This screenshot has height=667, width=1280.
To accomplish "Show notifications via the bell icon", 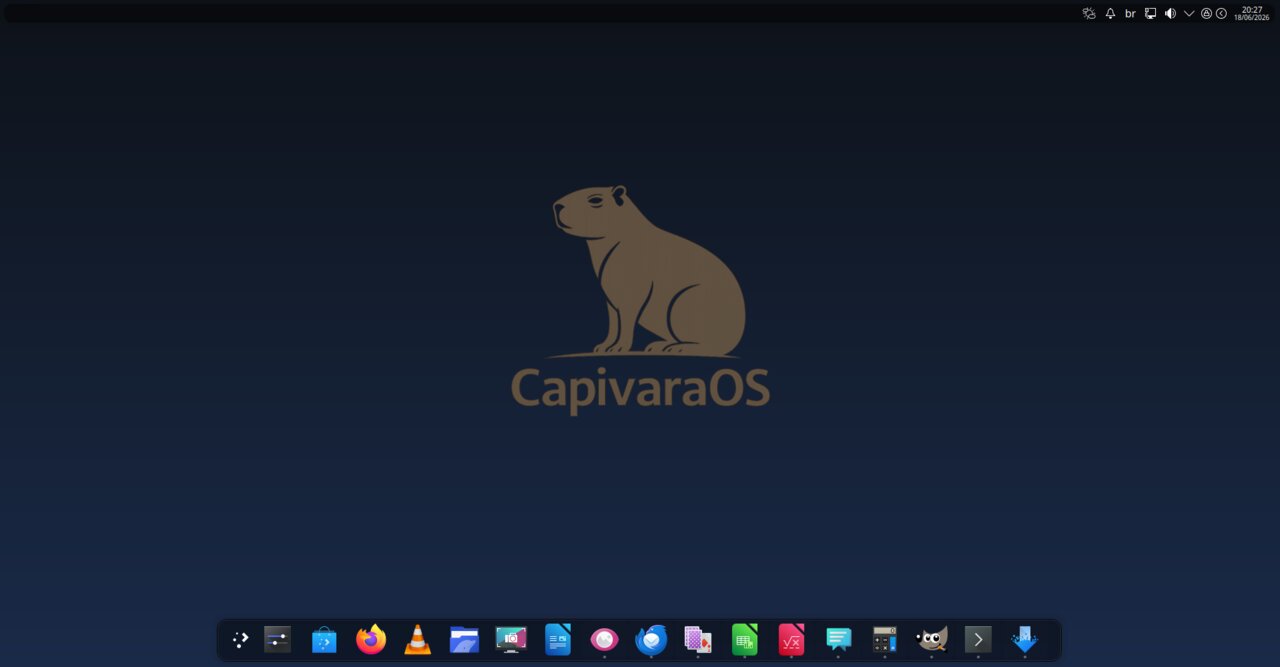I will tap(1110, 14).
